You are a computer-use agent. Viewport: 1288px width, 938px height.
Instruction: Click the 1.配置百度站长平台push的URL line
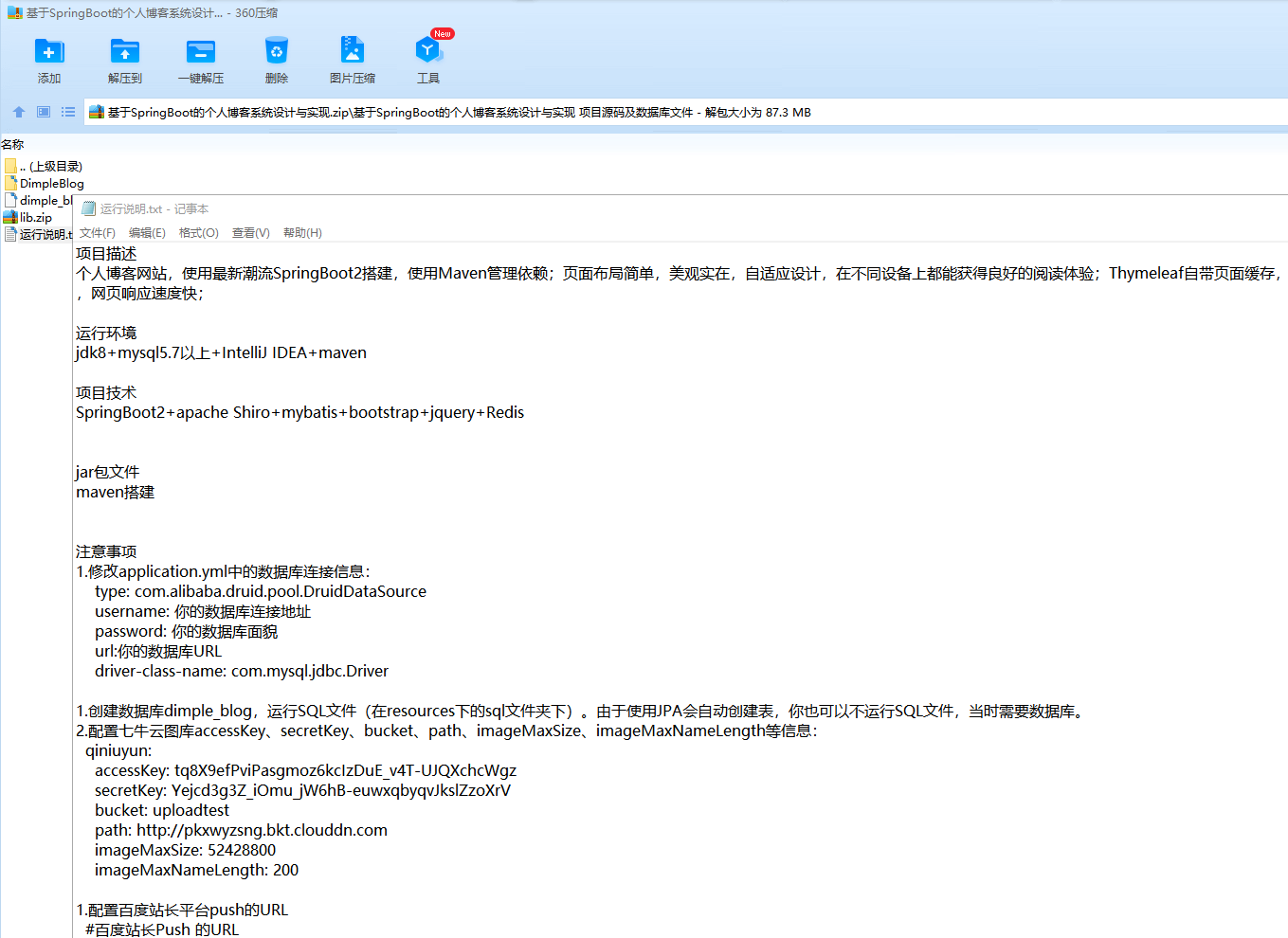pos(182,911)
